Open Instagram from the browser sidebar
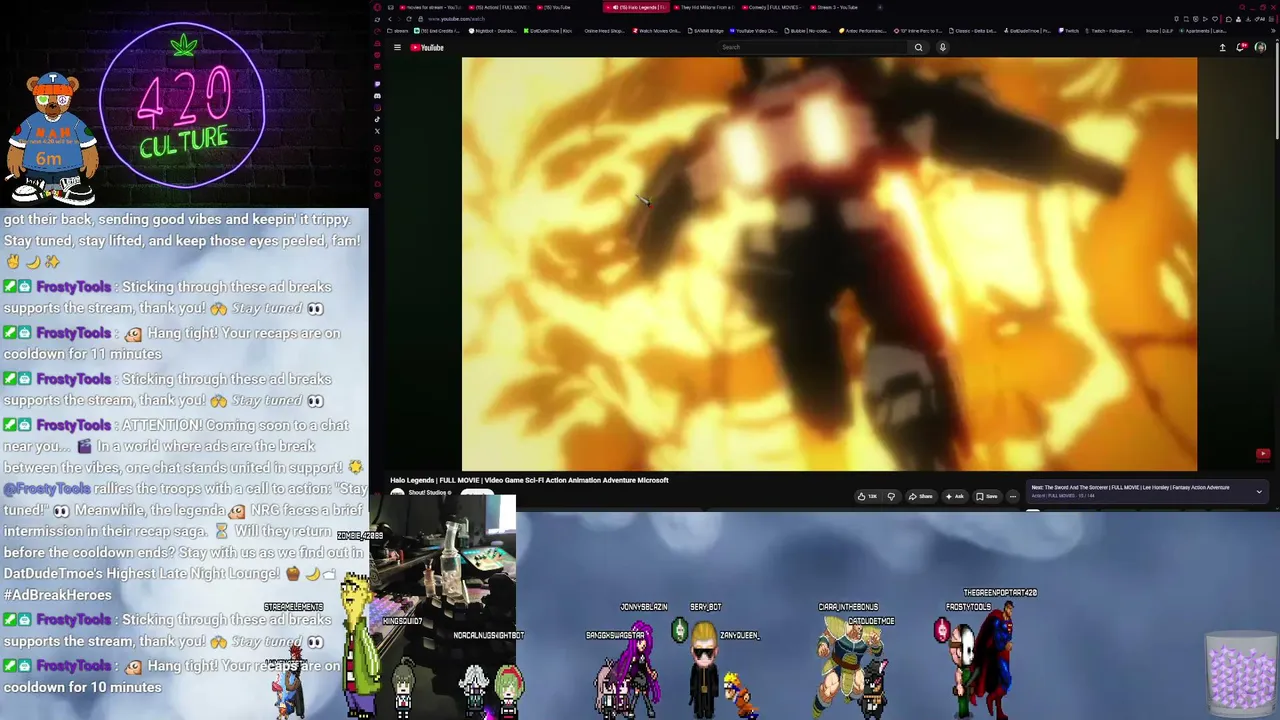Viewport: 1280px width, 720px height. [x=377, y=108]
